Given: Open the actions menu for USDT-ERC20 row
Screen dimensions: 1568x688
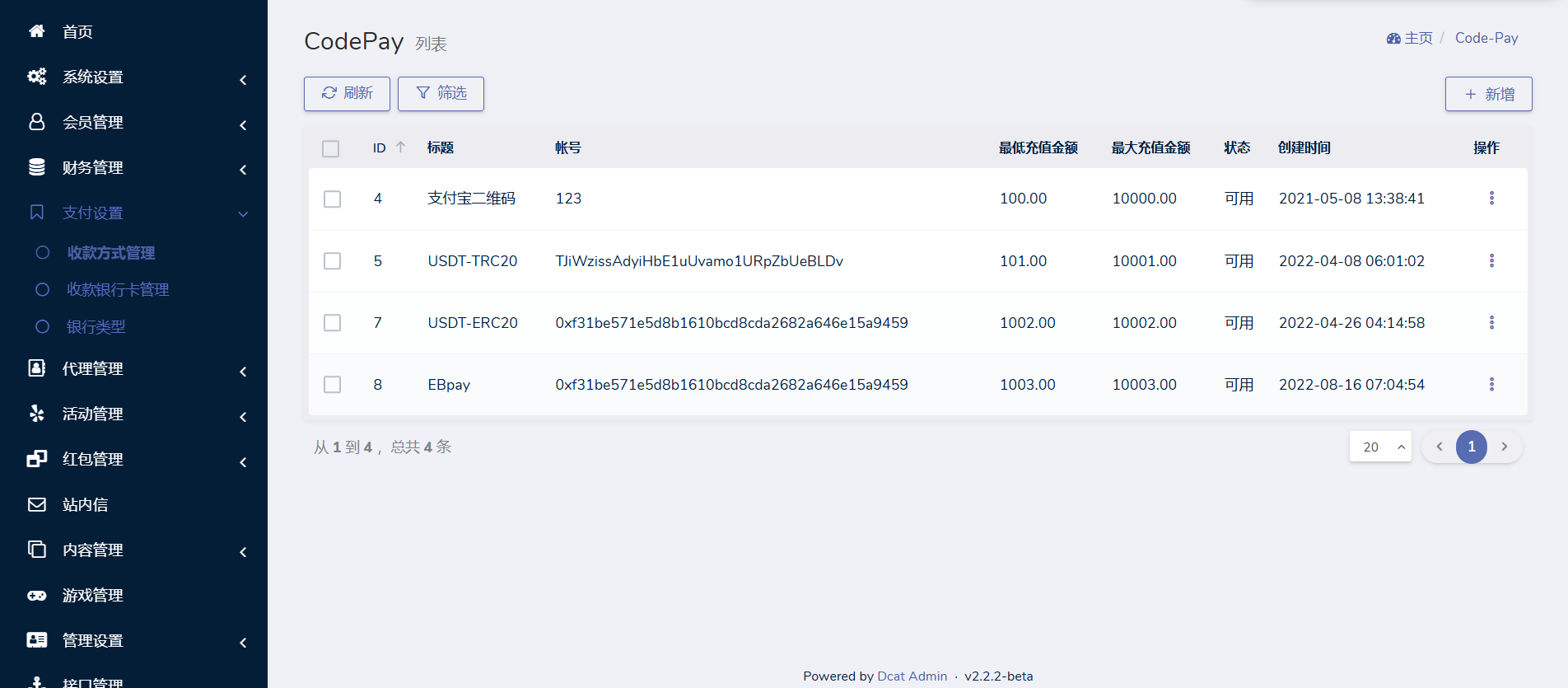Looking at the screenshot, I should click(1491, 323).
